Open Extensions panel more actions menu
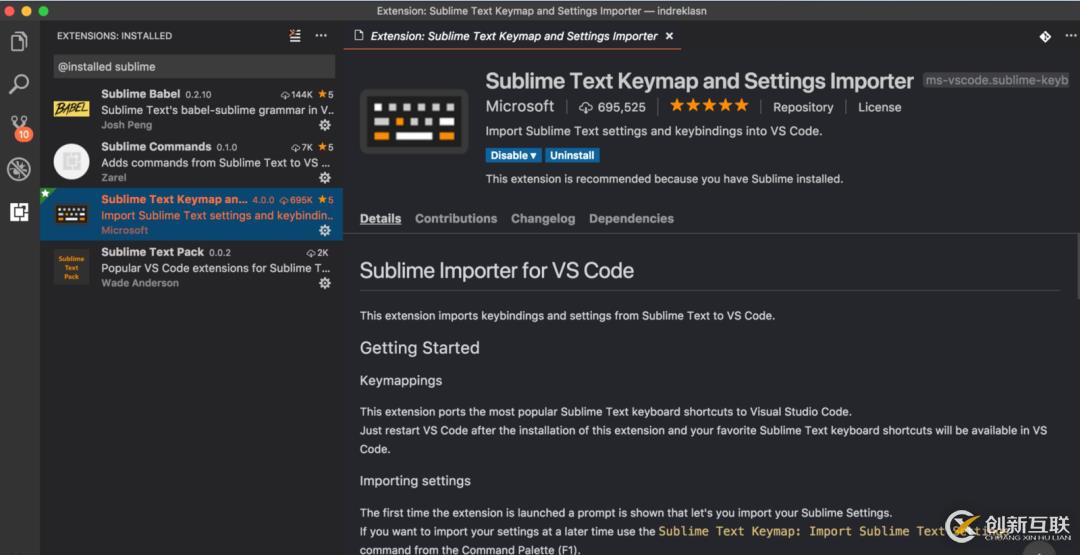This screenshot has height=555, width=1080. click(322, 36)
